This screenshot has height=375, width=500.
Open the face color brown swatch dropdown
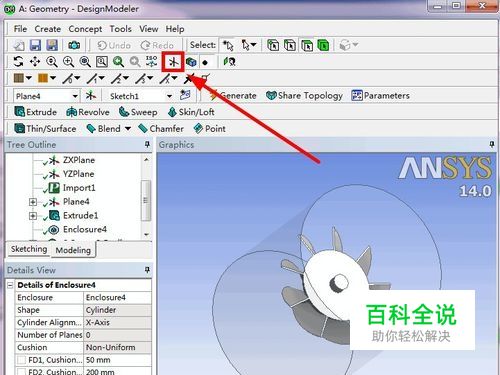pyautogui.click(x=29, y=78)
